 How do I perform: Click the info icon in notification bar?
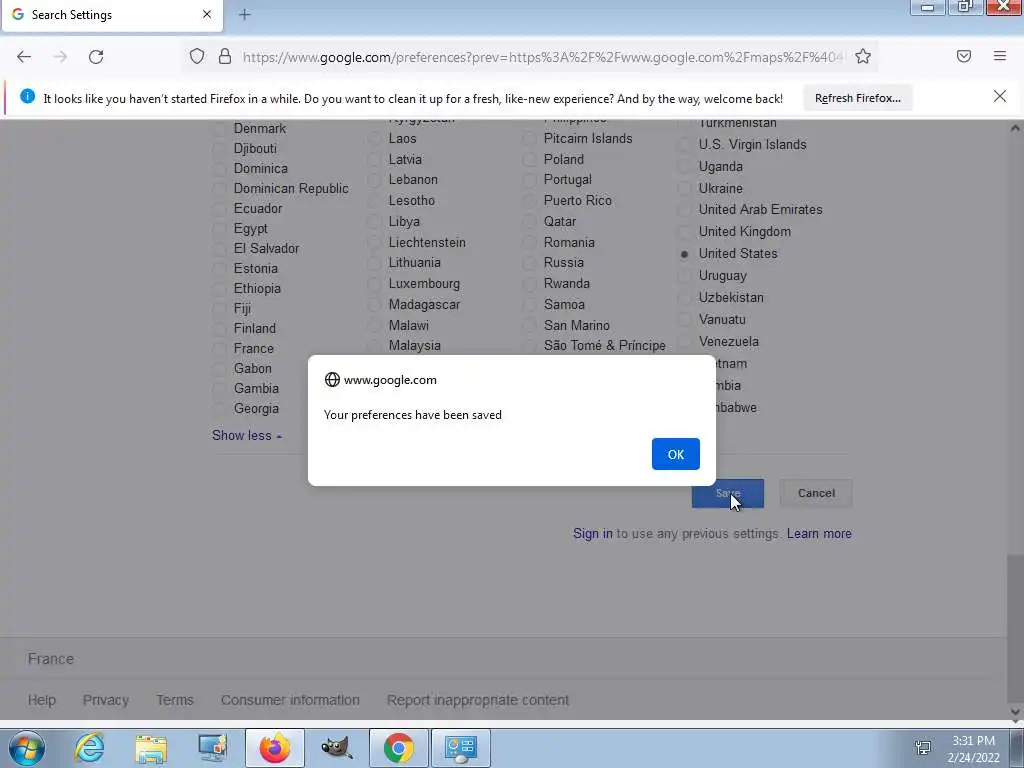27,97
